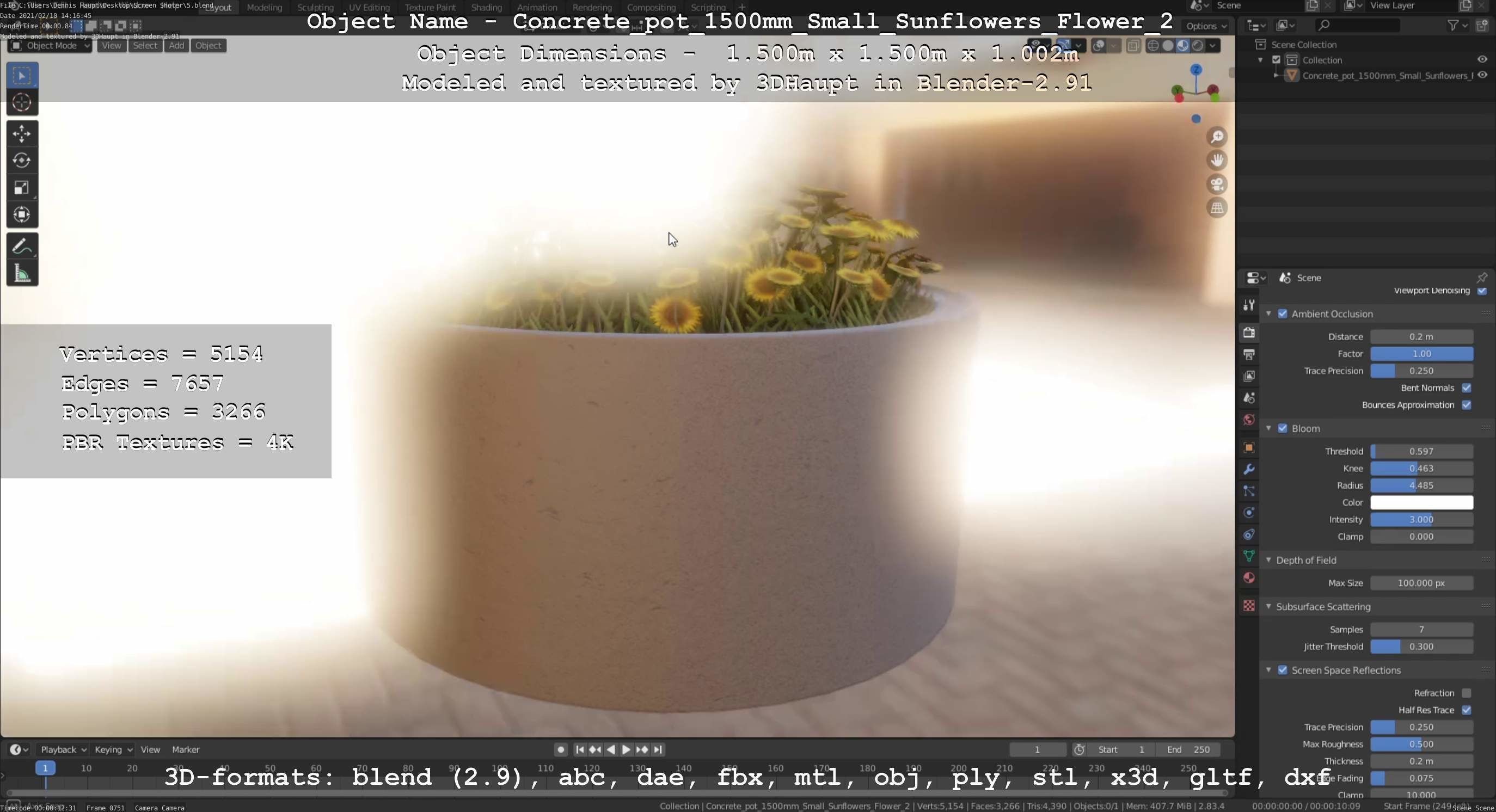Pin the properties editor context
1496x812 pixels.
[x=1481, y=278]
